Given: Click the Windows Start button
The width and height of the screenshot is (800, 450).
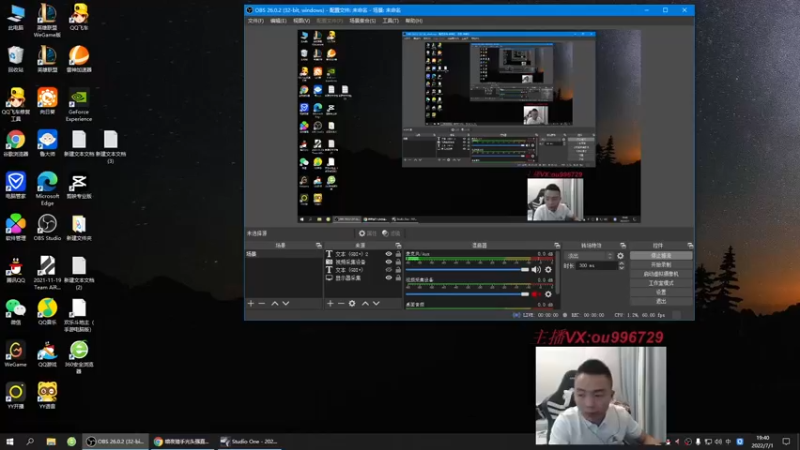Looking at the screenshot, I should (10, 441).
